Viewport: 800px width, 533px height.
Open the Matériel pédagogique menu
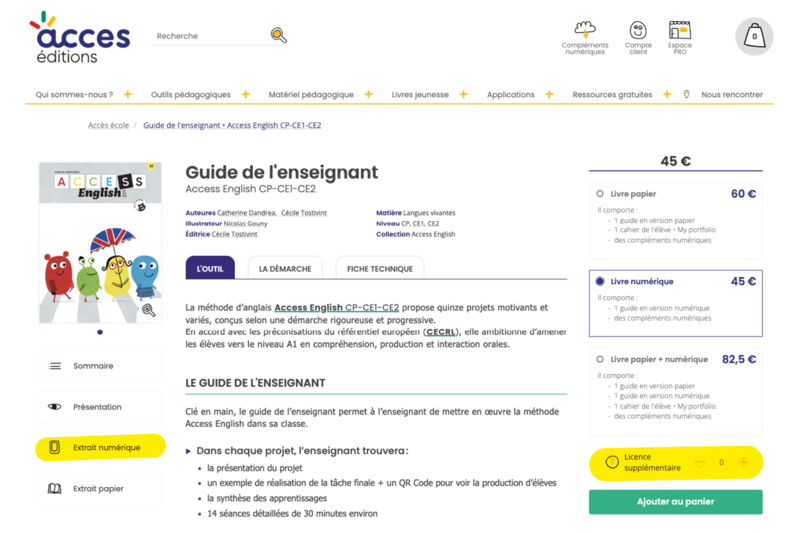point(311,94)
